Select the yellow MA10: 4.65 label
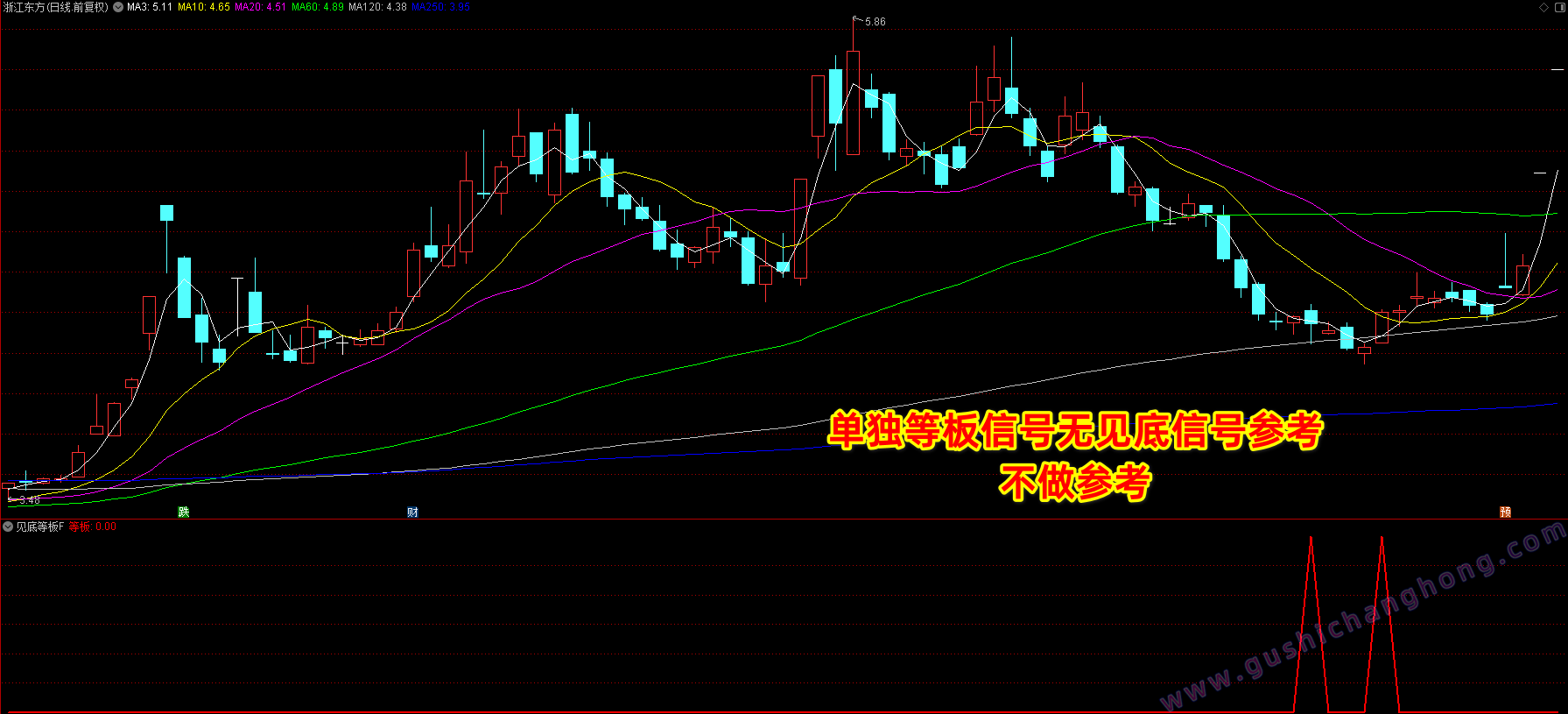The width and height of the screenshot is (1568, 714). (204, 7)
